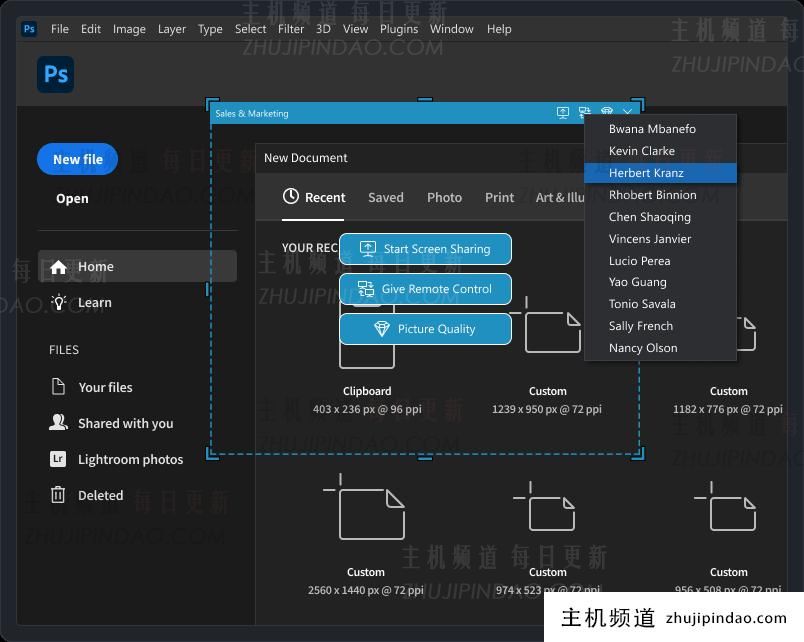Open the File menu

coord(59,29)
